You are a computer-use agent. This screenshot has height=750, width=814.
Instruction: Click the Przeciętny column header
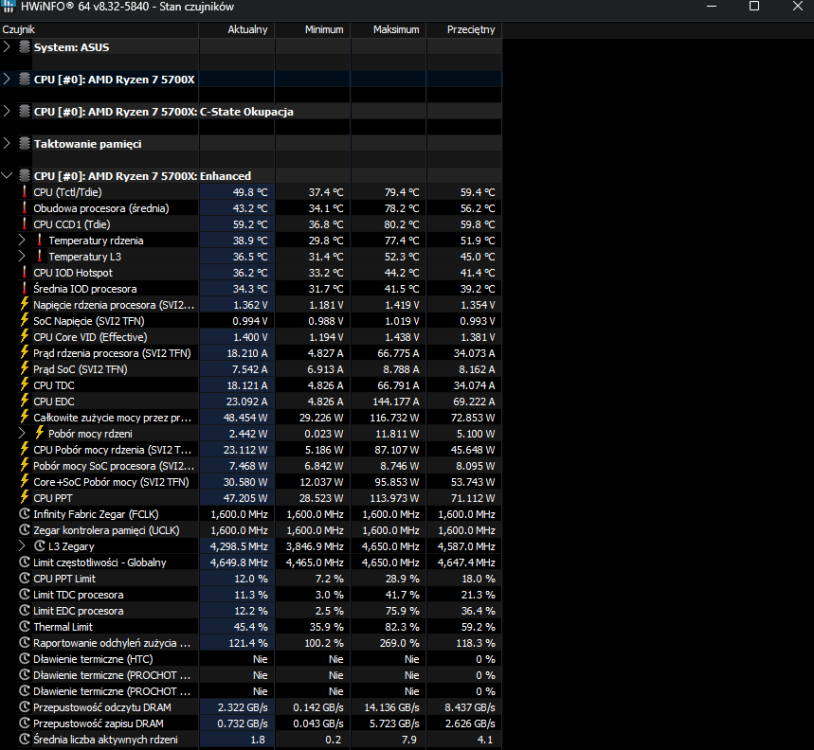464,30
